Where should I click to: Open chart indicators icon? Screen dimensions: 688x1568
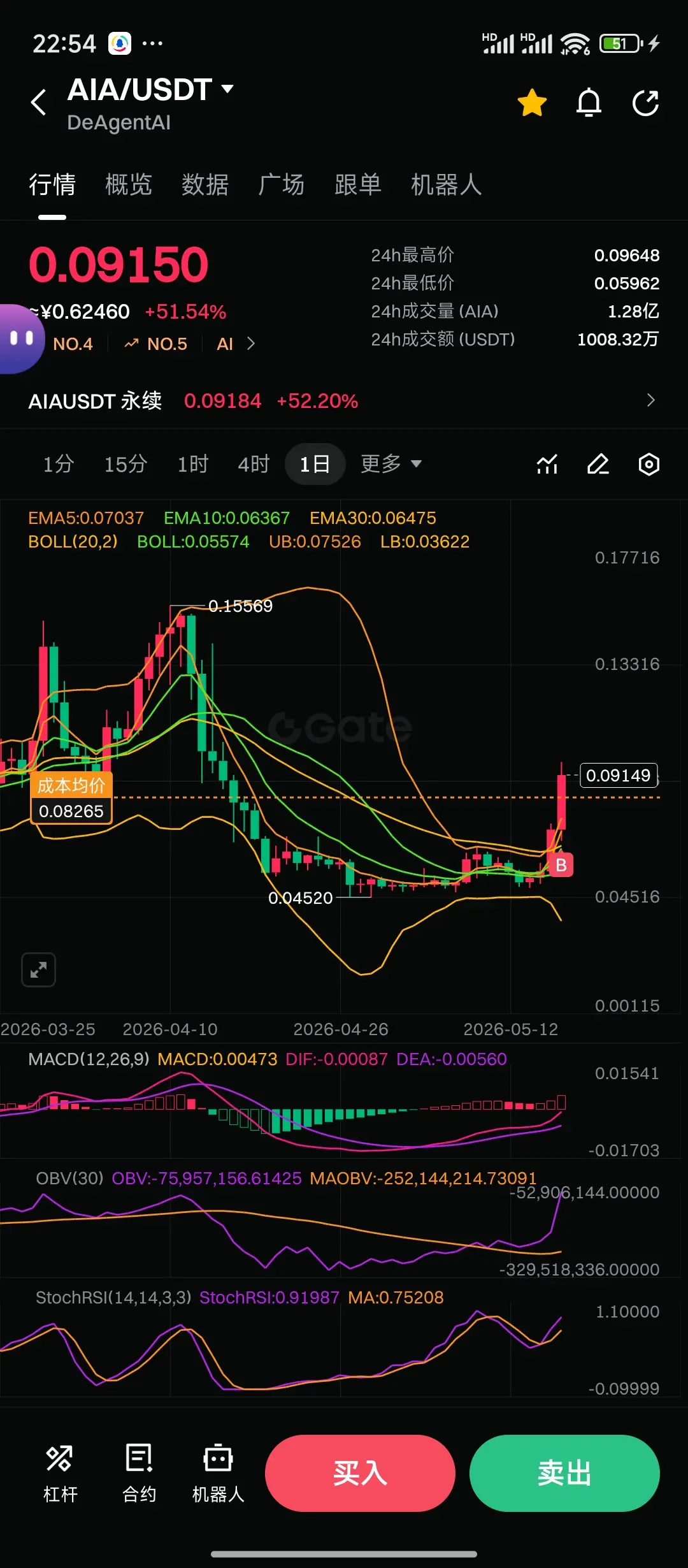click(547, 465)
